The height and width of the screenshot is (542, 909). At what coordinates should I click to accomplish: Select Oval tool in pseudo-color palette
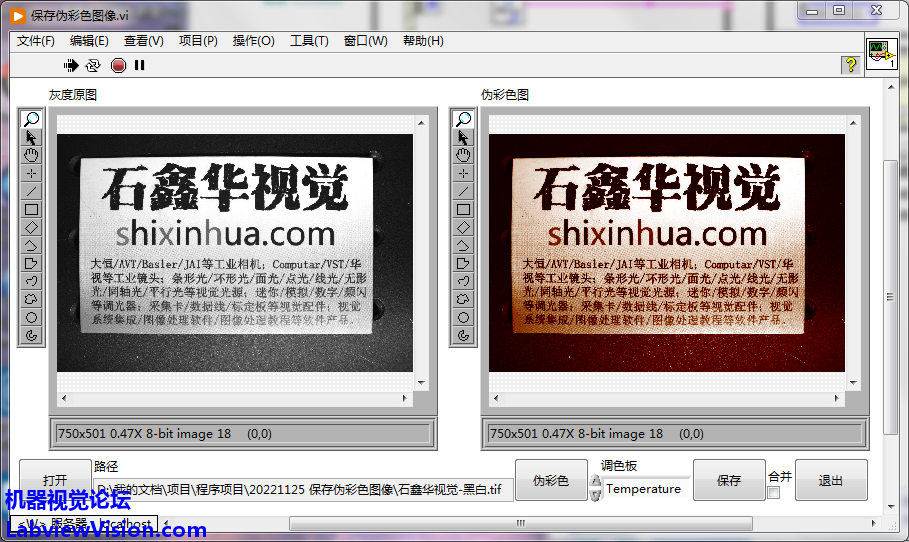click(x=463, y=317)
